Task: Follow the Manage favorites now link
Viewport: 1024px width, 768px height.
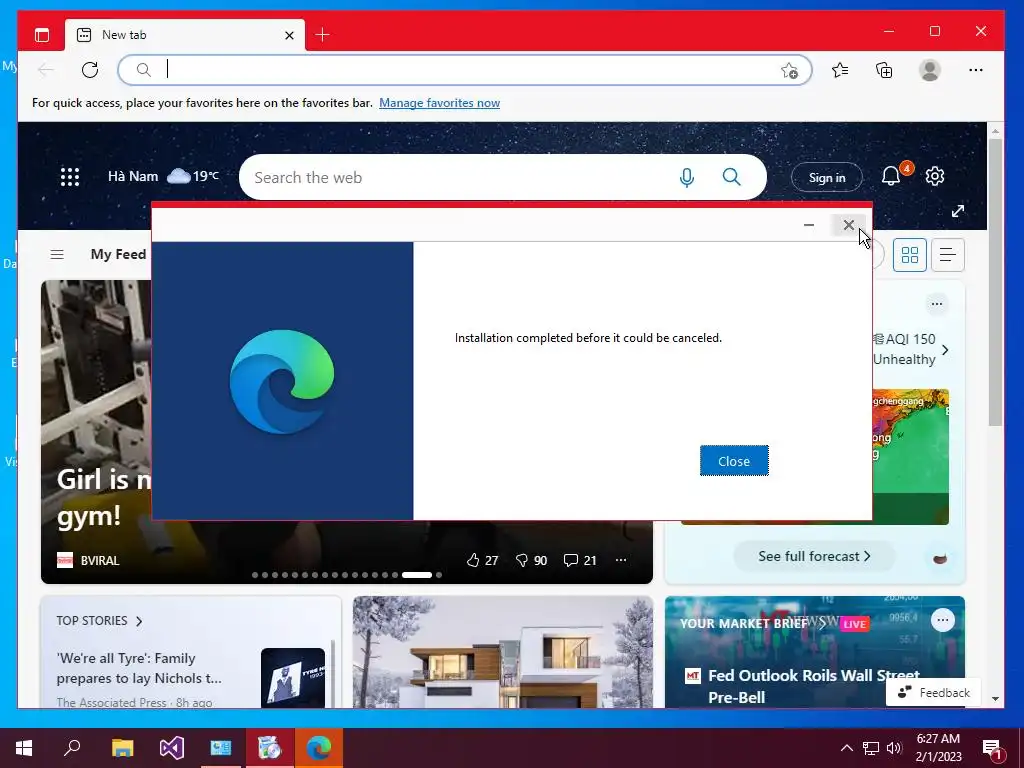Action: pyautogui.click(x=440, y=103)
